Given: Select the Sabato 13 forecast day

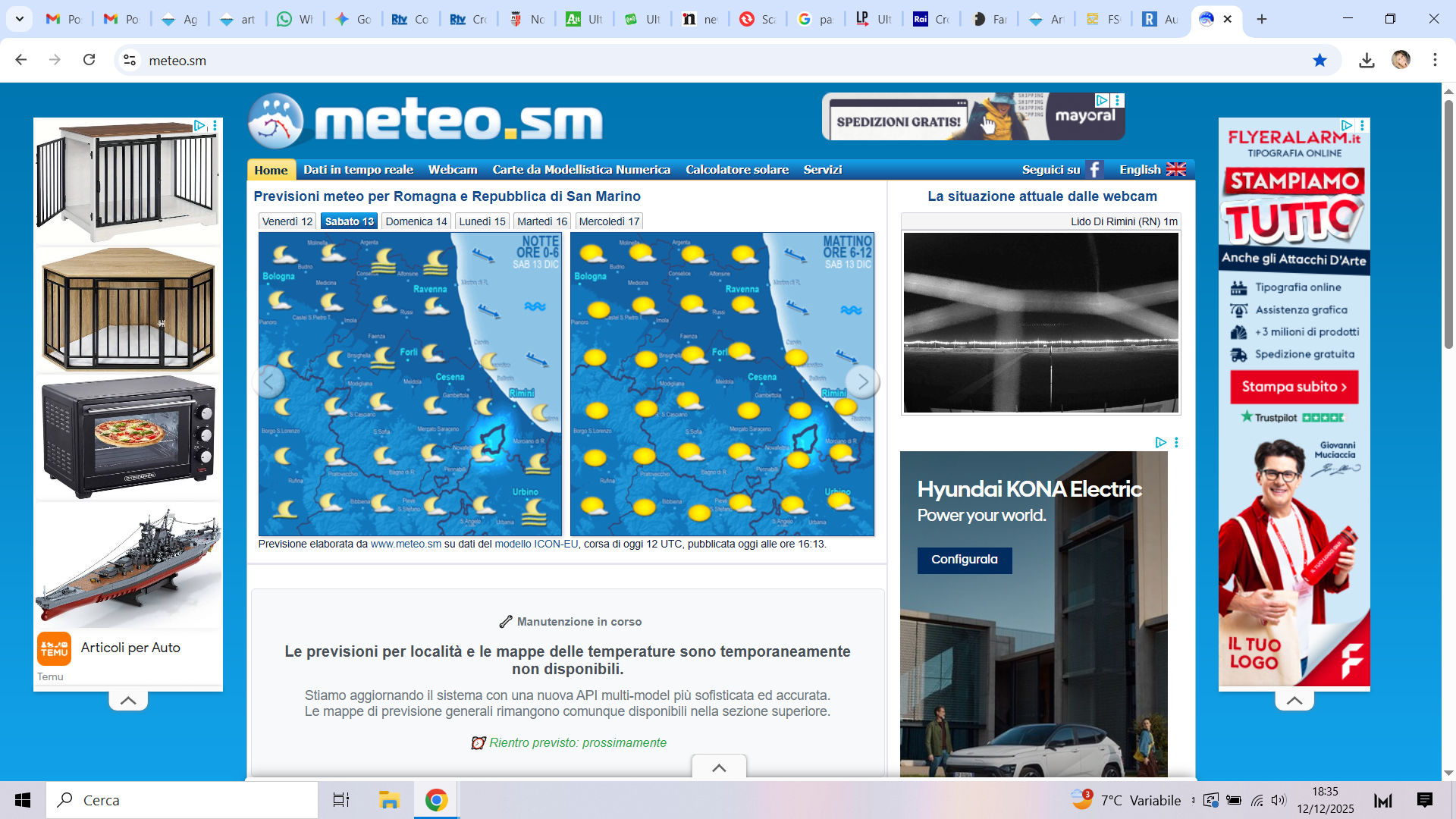Looking at the screenshot, I should click(350, 221).
